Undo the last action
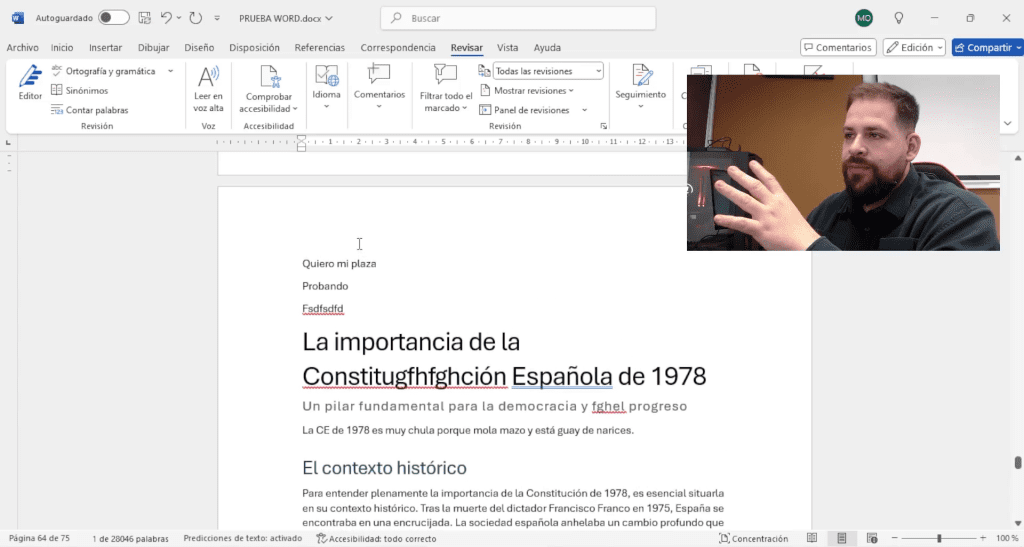The image size is (1024, 547). pyautogui.click(x=167, y=18)
